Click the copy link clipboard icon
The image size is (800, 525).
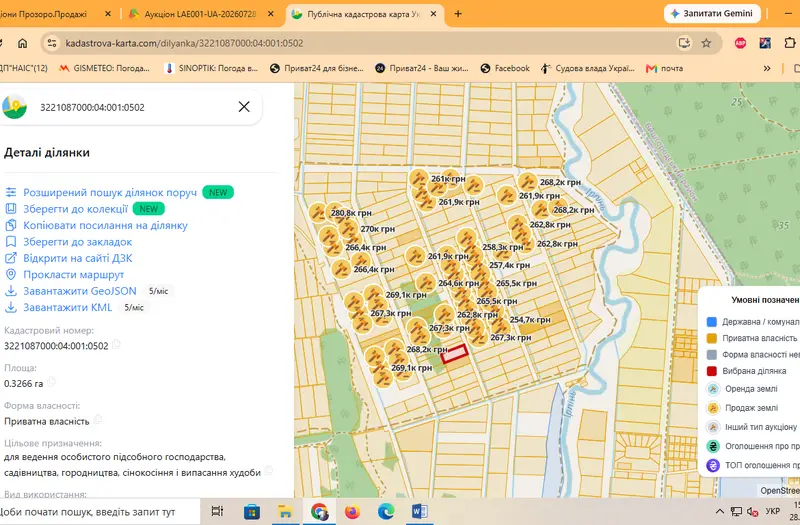pos(11,225)
